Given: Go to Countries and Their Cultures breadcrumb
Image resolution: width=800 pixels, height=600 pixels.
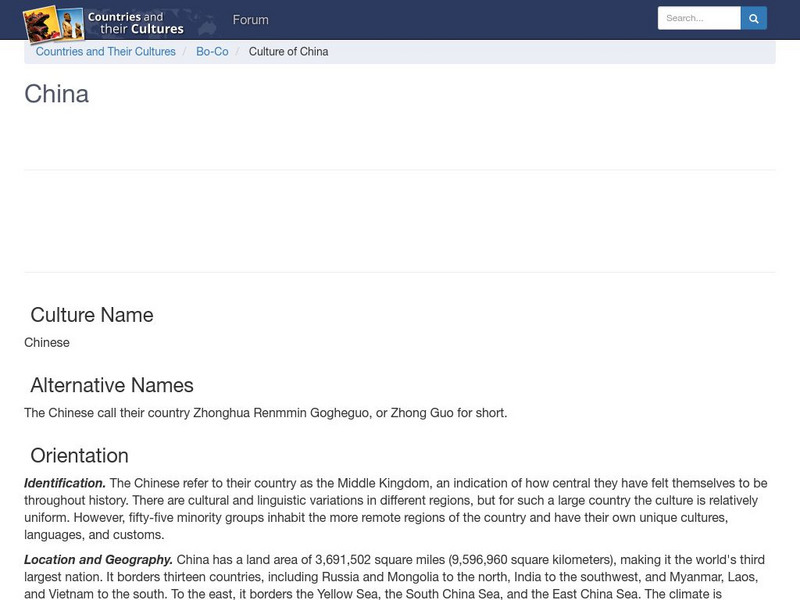Looking at the screenshot, I should 106,52.
